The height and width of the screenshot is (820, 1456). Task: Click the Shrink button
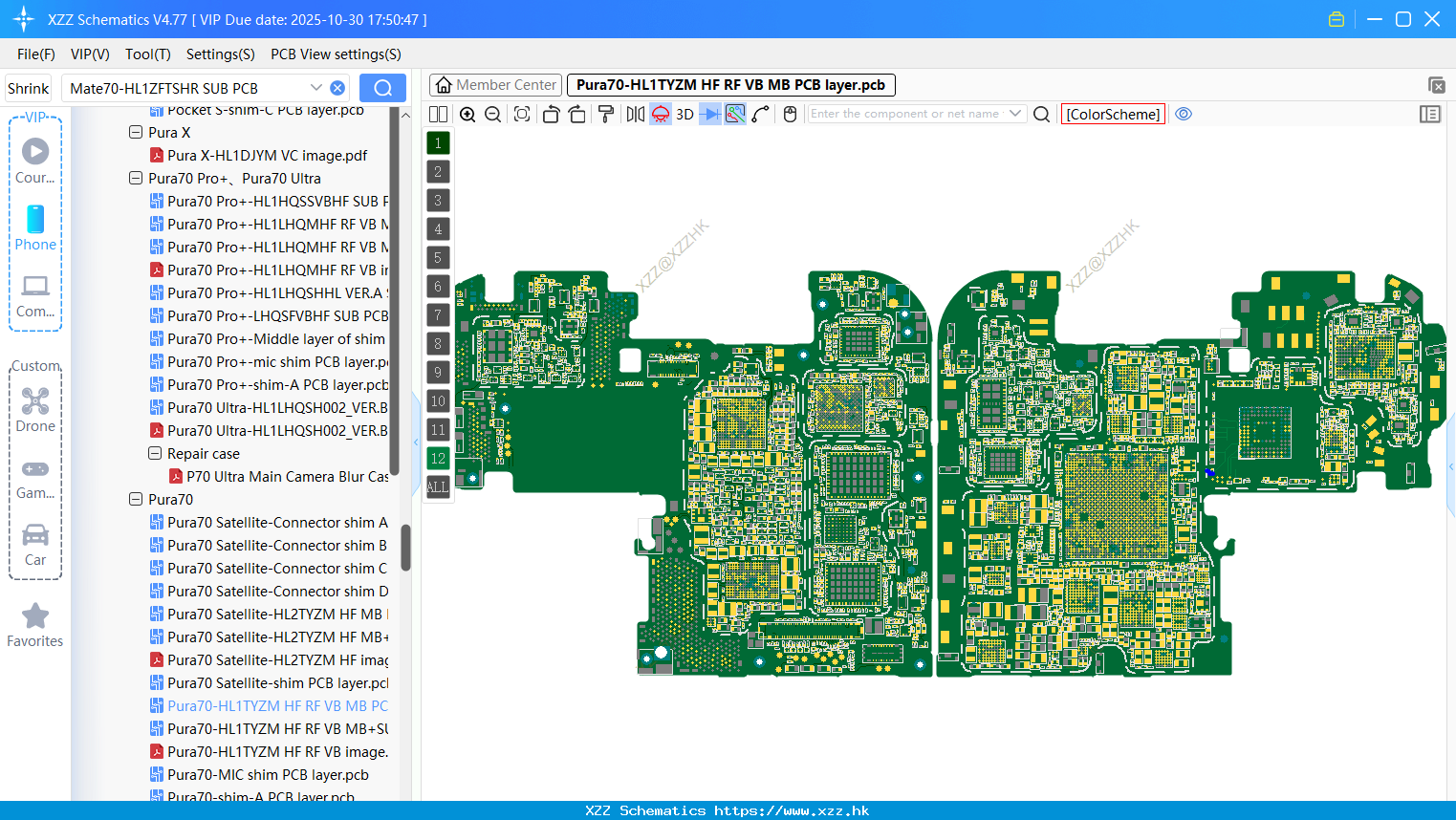[28, 88]
